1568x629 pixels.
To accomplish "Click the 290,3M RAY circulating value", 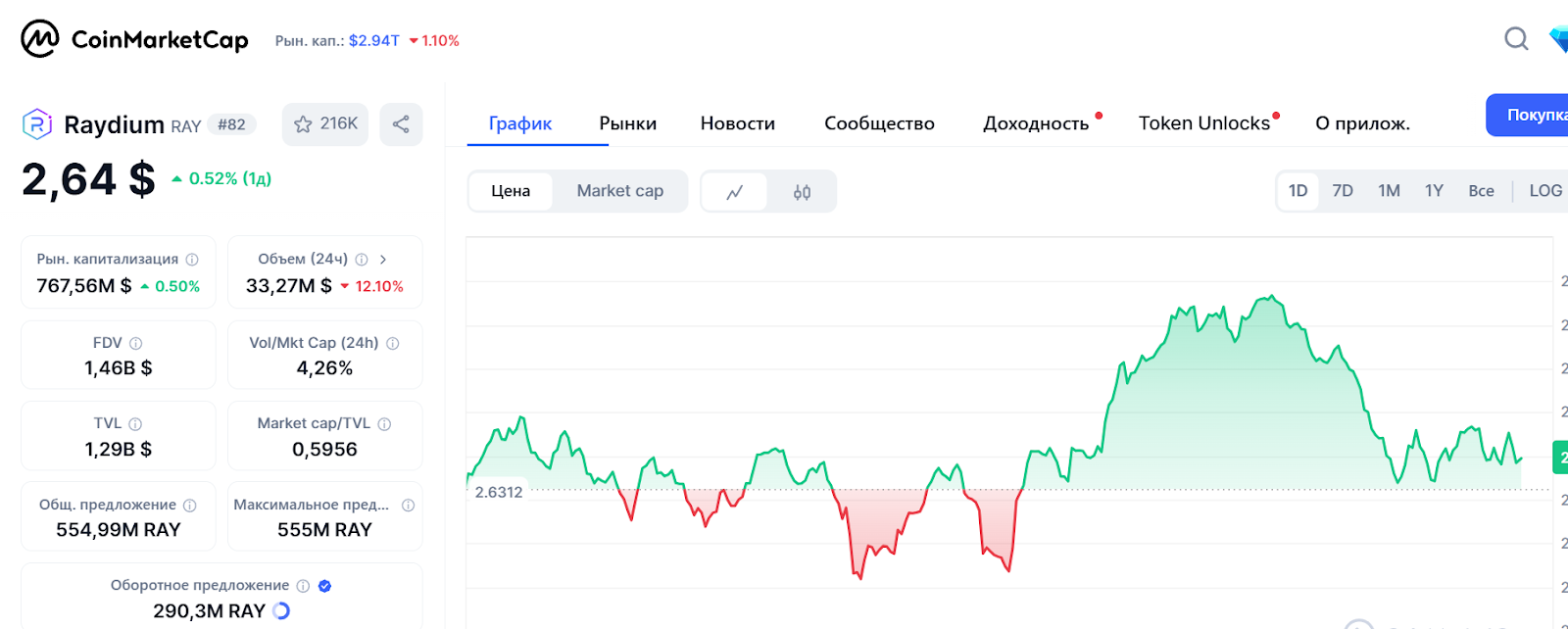I will coord(209,611).
